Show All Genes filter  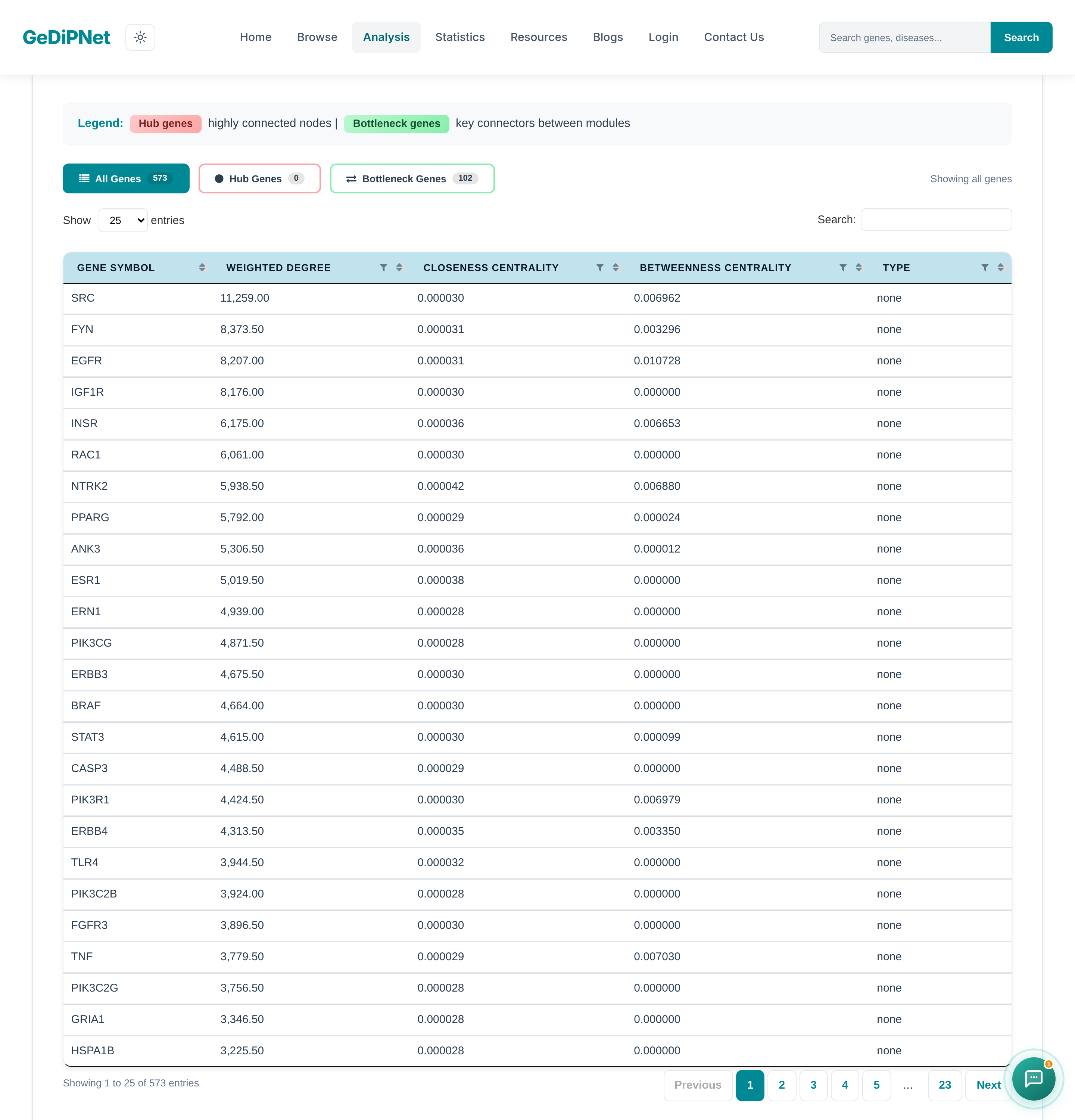click(x=126, y=178)
